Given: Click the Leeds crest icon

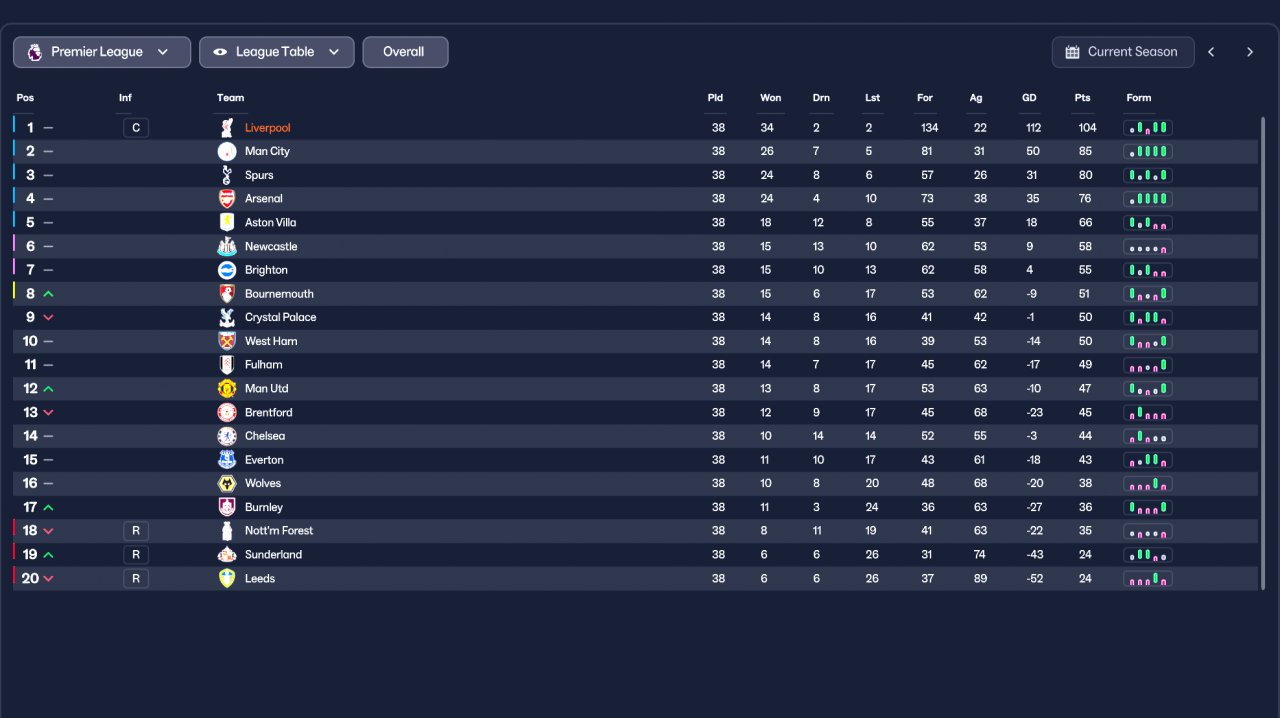Looking at the screenshot, I should (227, 578).
